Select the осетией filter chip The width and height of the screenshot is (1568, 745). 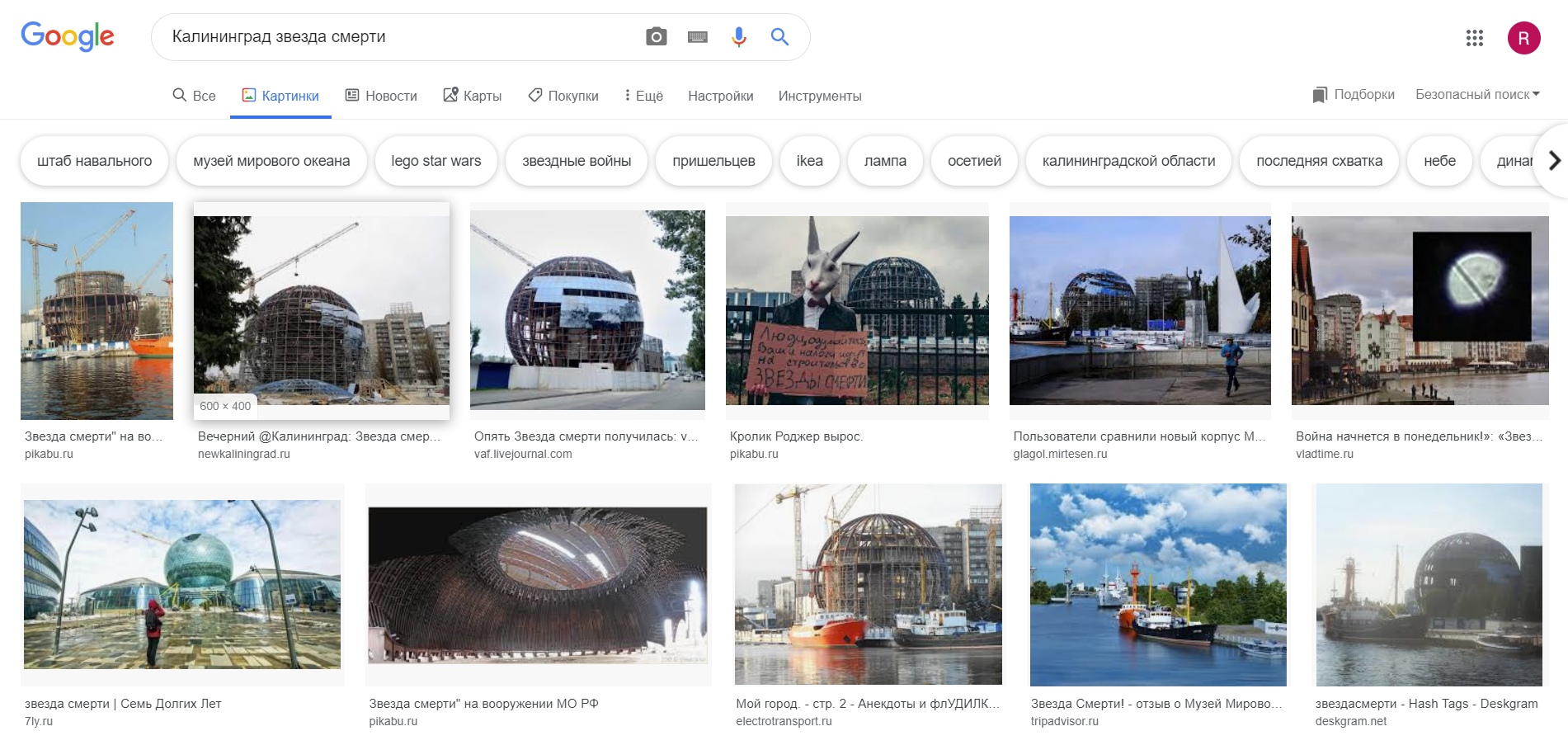[x=974, y=161]
